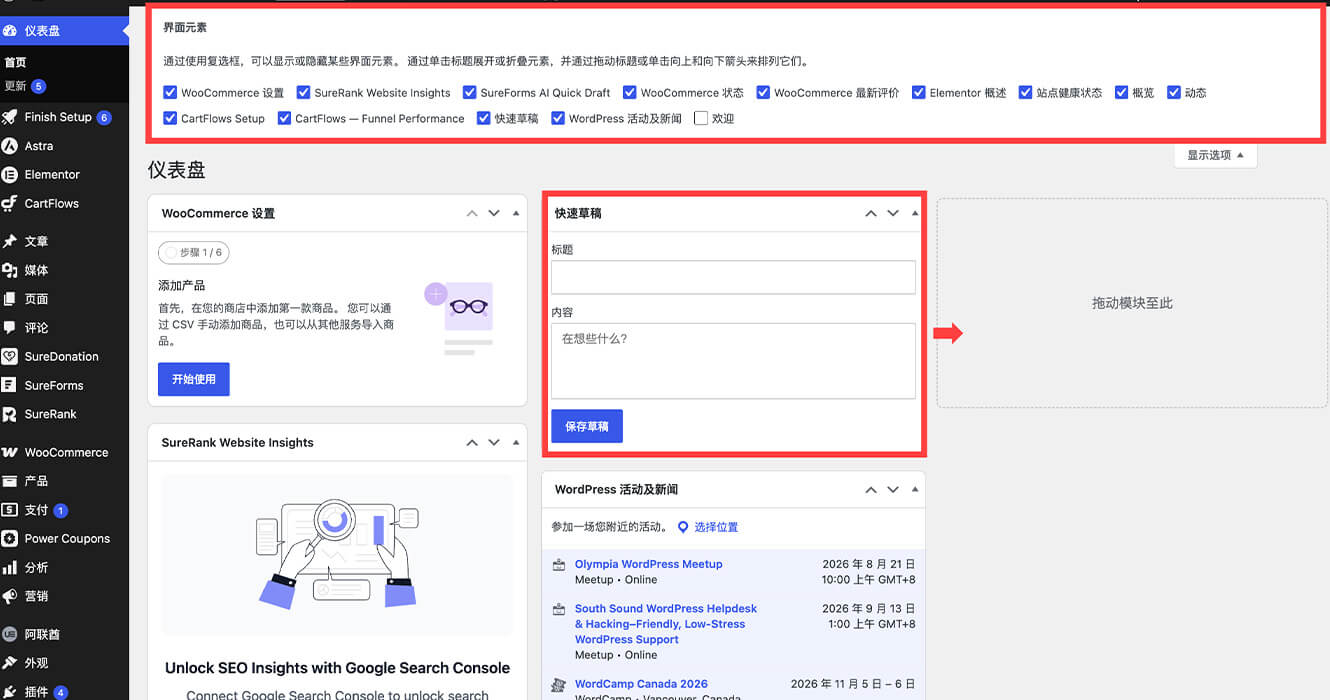
Task: Move SureRank Website Insights widget down
Action: [x=494, y=443]
